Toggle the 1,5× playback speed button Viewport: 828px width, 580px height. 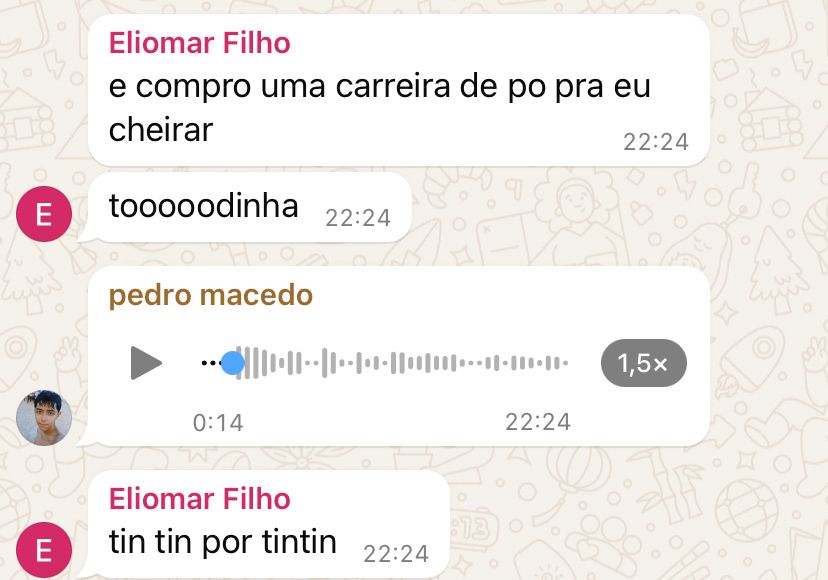(644, 363)
